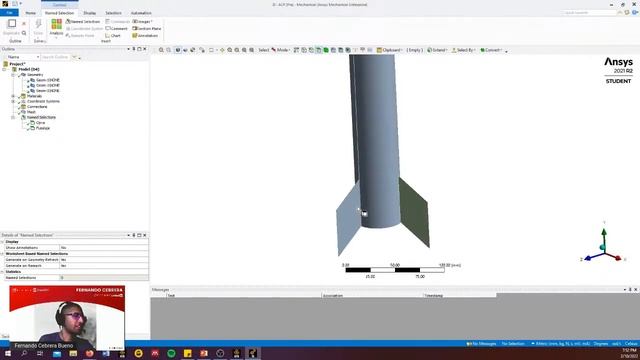Open the selection Mode dropdown
Image resolution: width=640 pixels, height=360 pixels.
[280, 50]
